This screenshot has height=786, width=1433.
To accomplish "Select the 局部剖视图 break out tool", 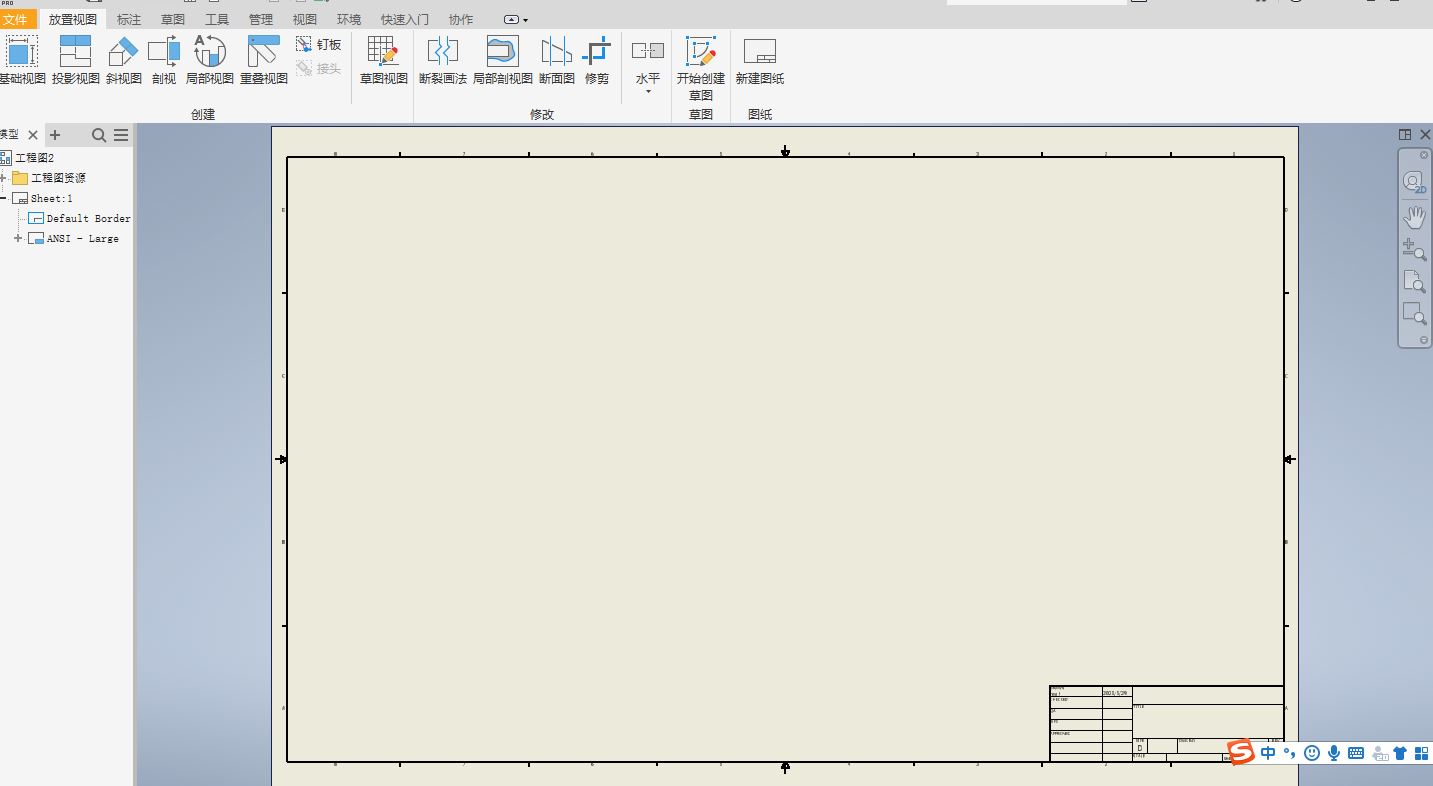I will 503,59.
